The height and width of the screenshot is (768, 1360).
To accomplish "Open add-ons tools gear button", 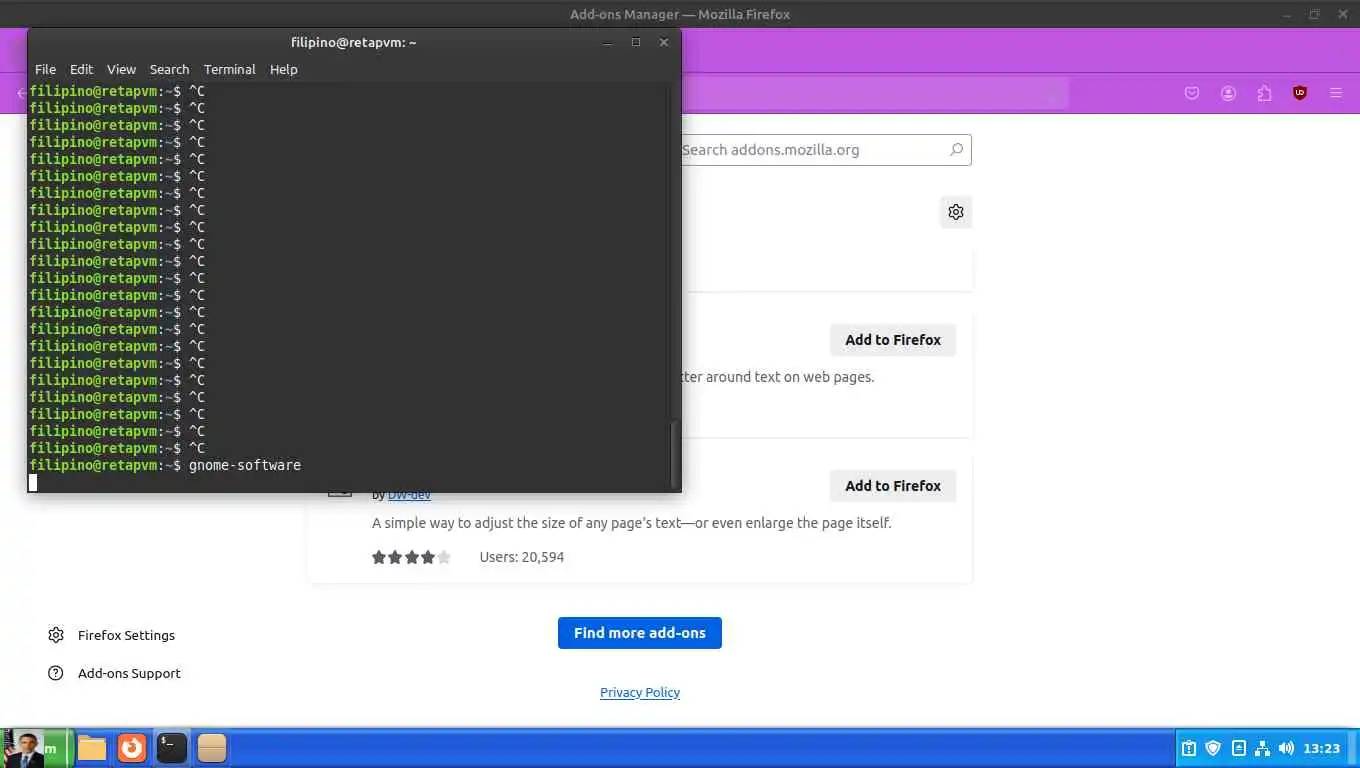I will pyautogui.click(x=956, y=212).
